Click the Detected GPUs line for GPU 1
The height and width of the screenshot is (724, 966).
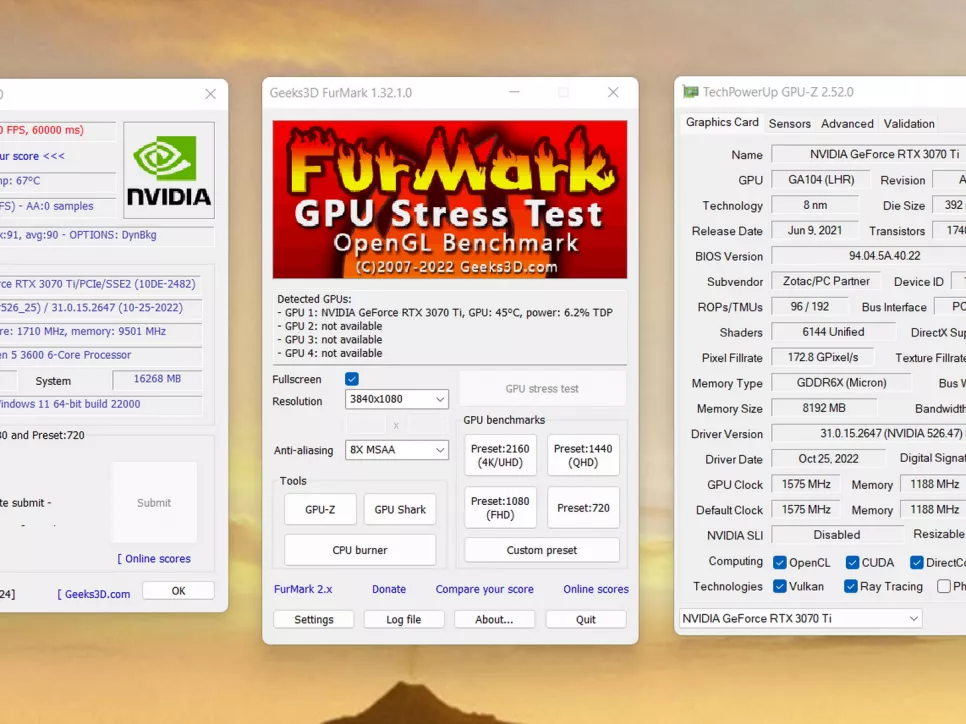pos(445,312)
